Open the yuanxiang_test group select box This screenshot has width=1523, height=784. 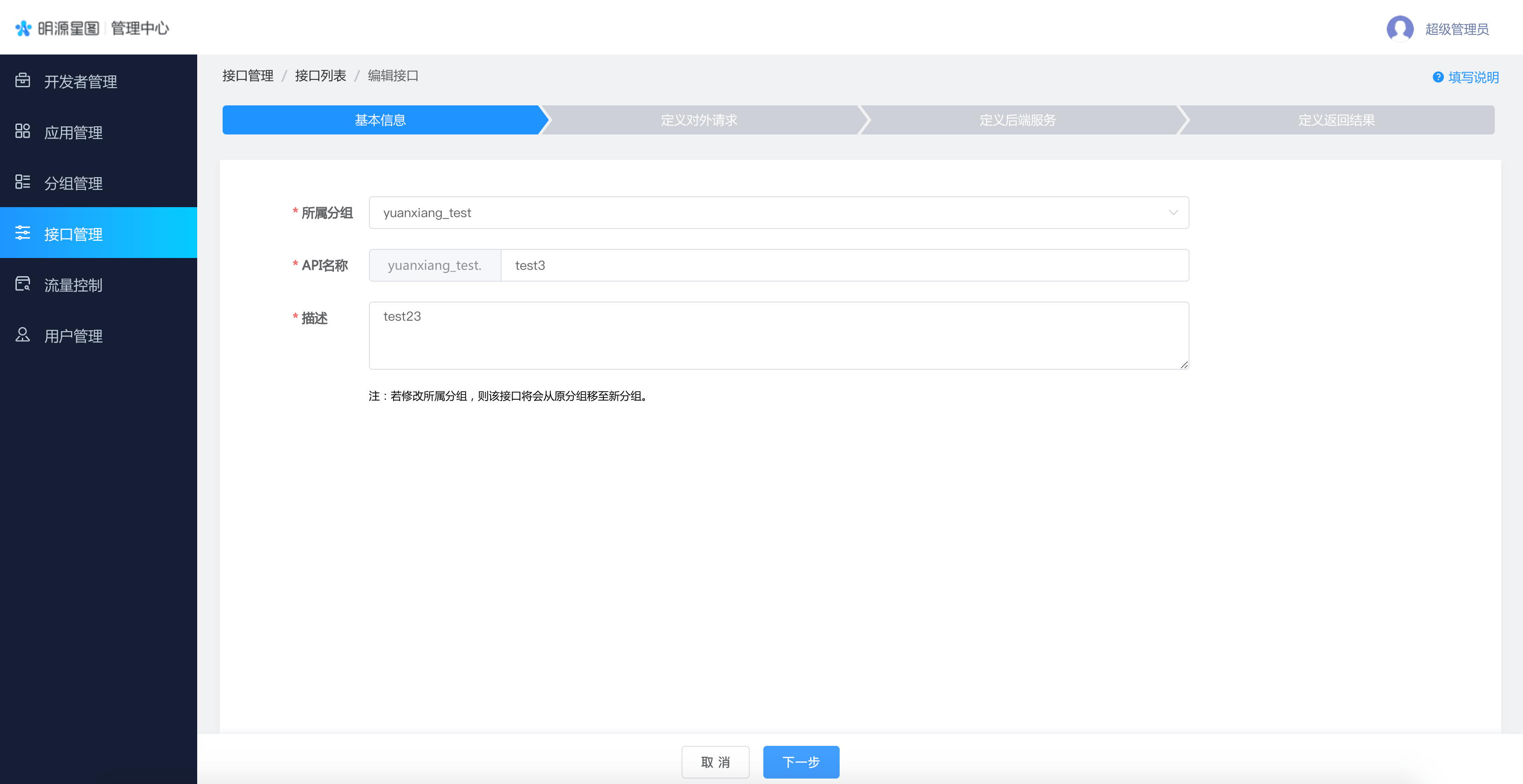point(769,213)
